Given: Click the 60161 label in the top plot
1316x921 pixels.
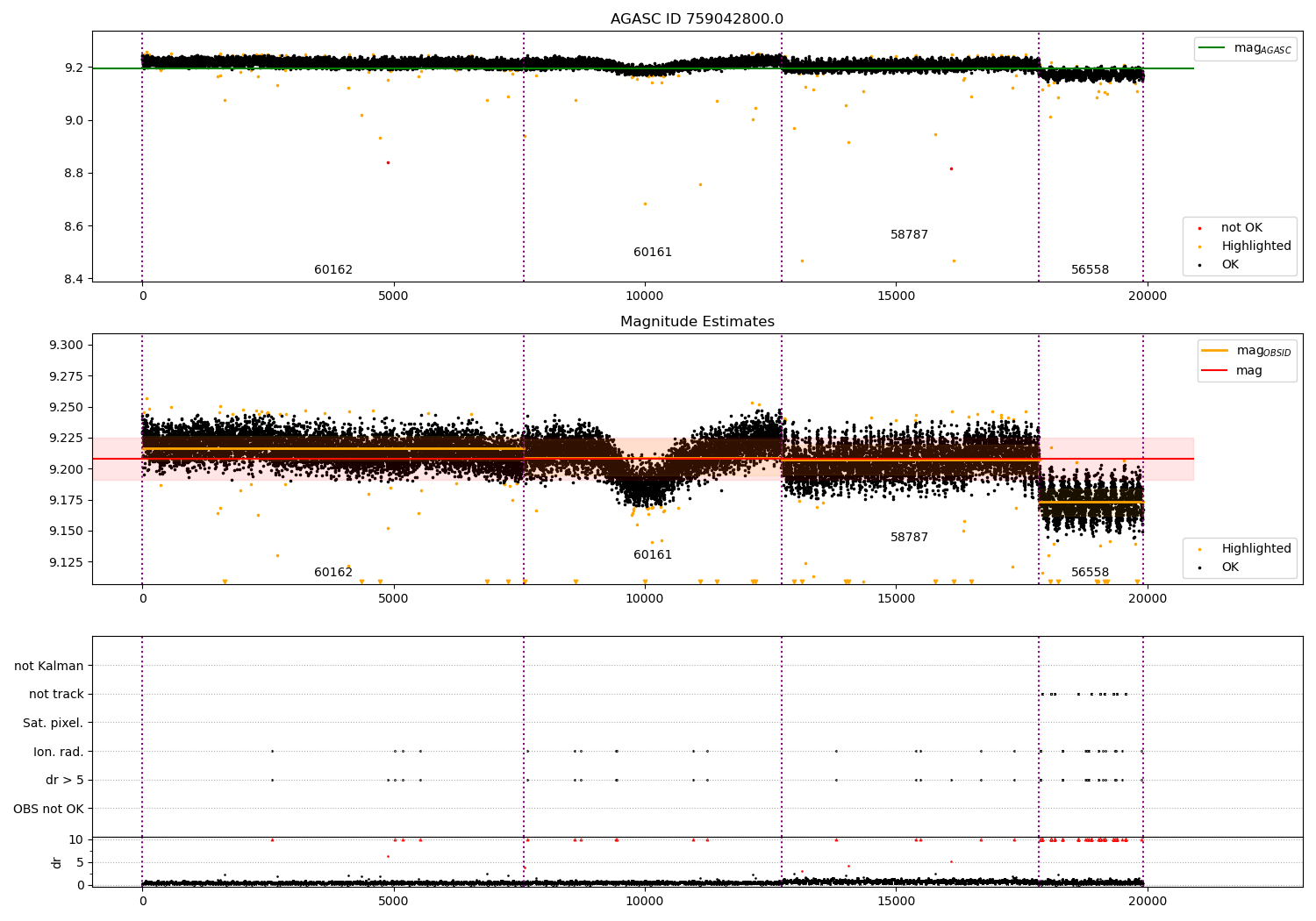Looking at the screenshot, I should click(653, 253).
